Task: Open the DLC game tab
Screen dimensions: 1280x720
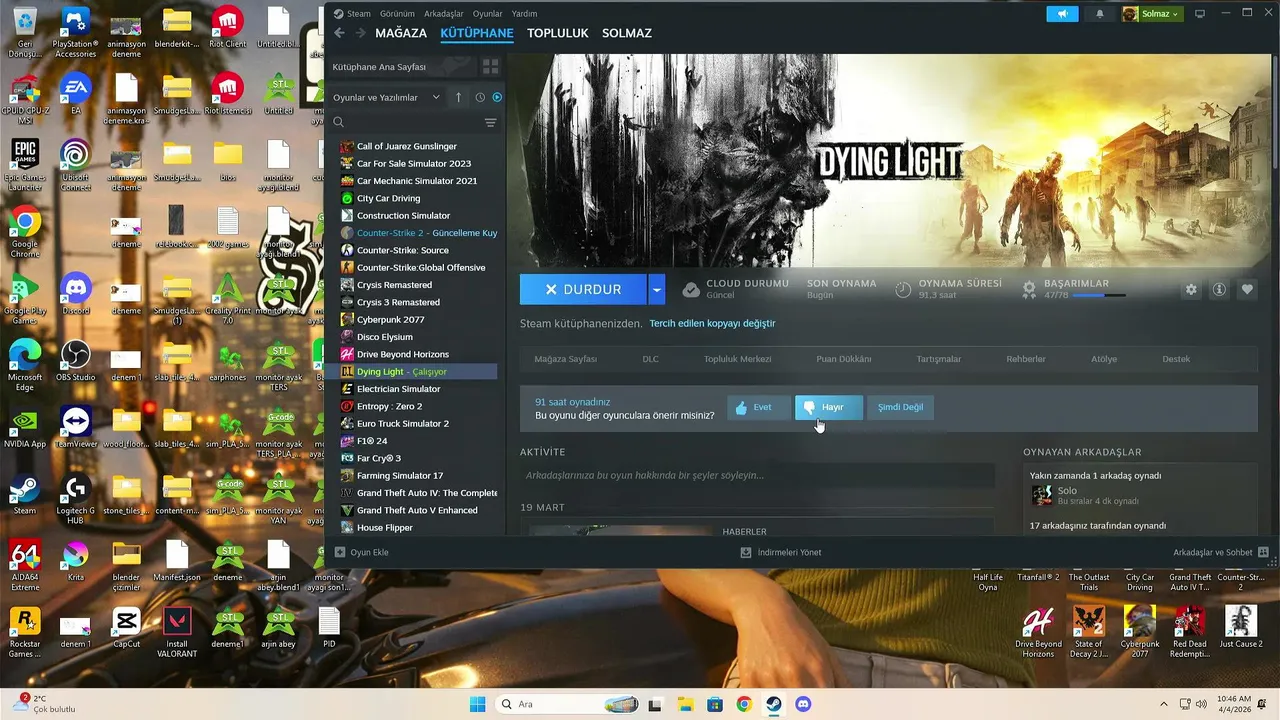Action: tap(650, 359)
